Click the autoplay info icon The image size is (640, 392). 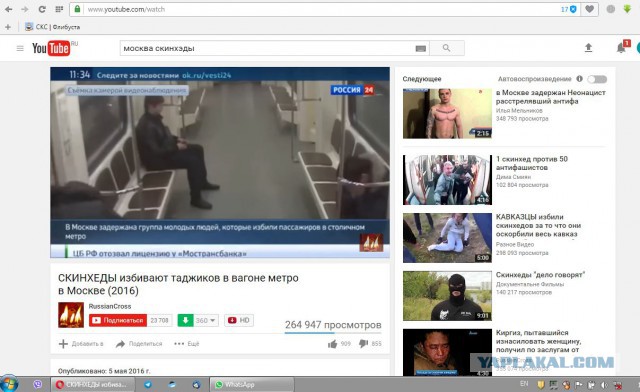tap(579, 78)
